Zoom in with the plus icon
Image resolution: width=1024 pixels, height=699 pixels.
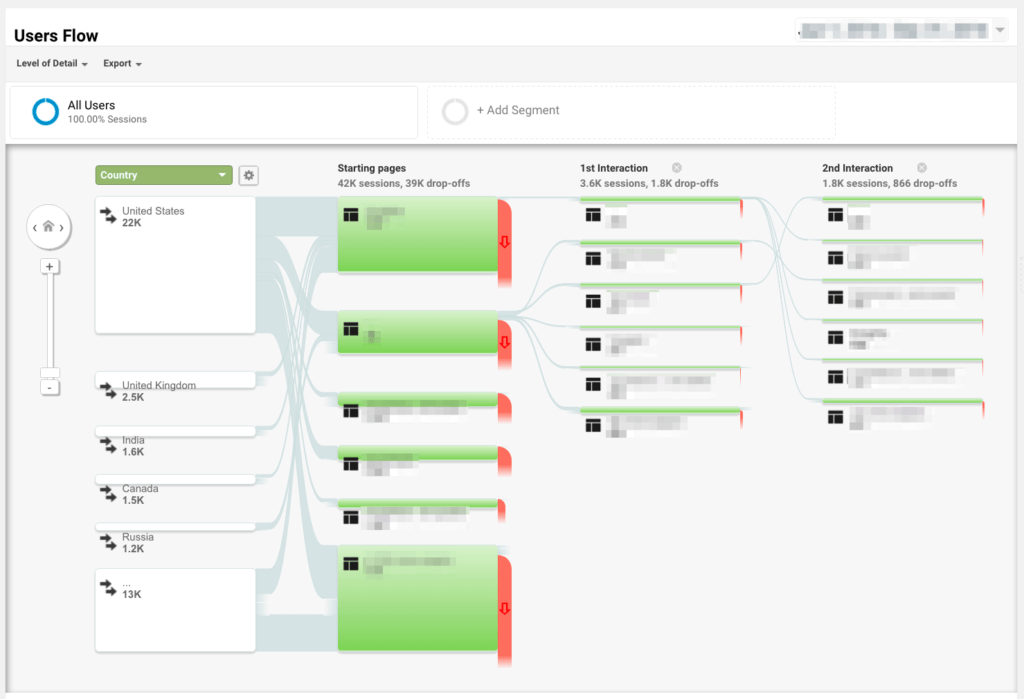pos(49,266)
